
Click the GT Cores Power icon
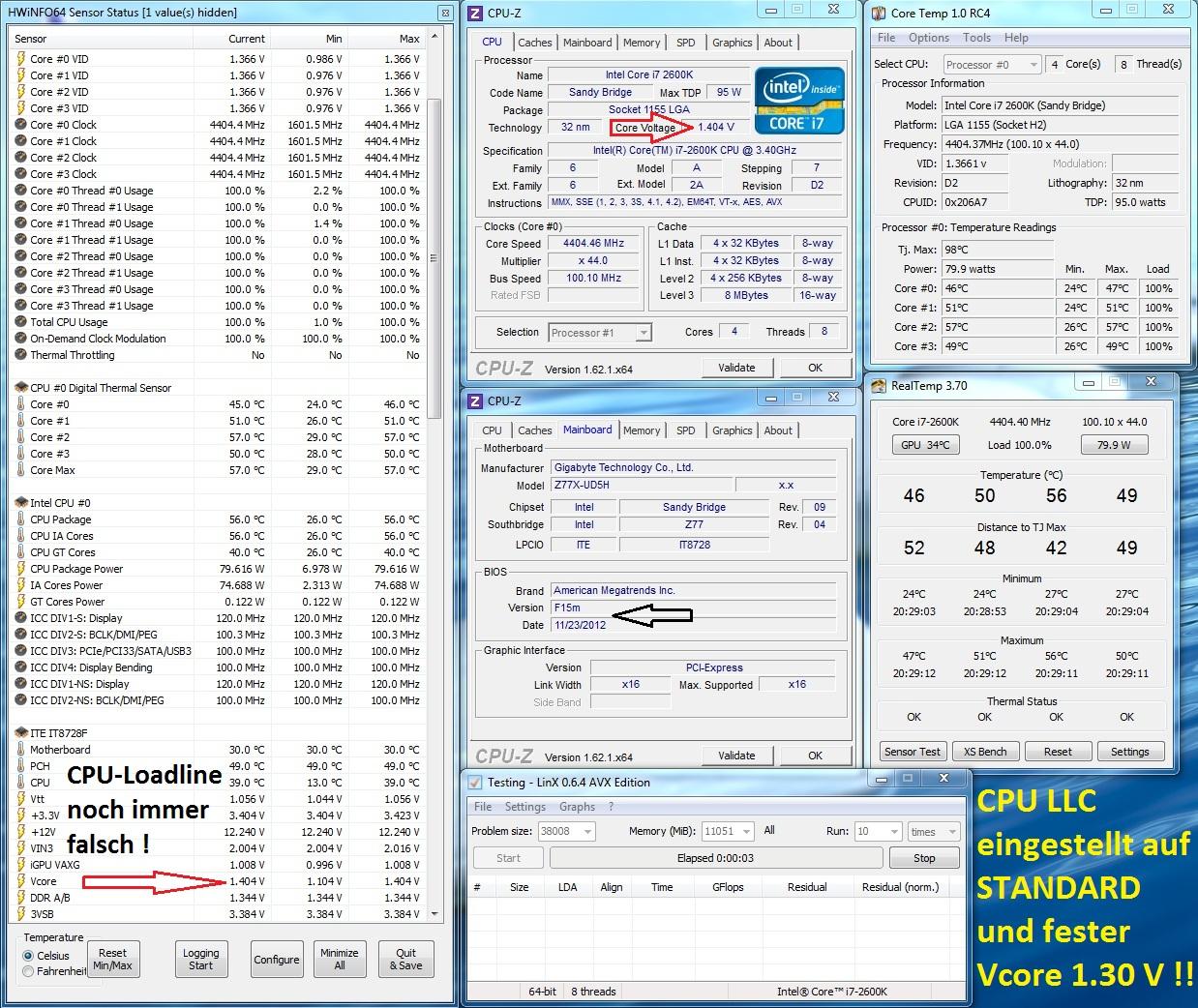coord(20,601)
